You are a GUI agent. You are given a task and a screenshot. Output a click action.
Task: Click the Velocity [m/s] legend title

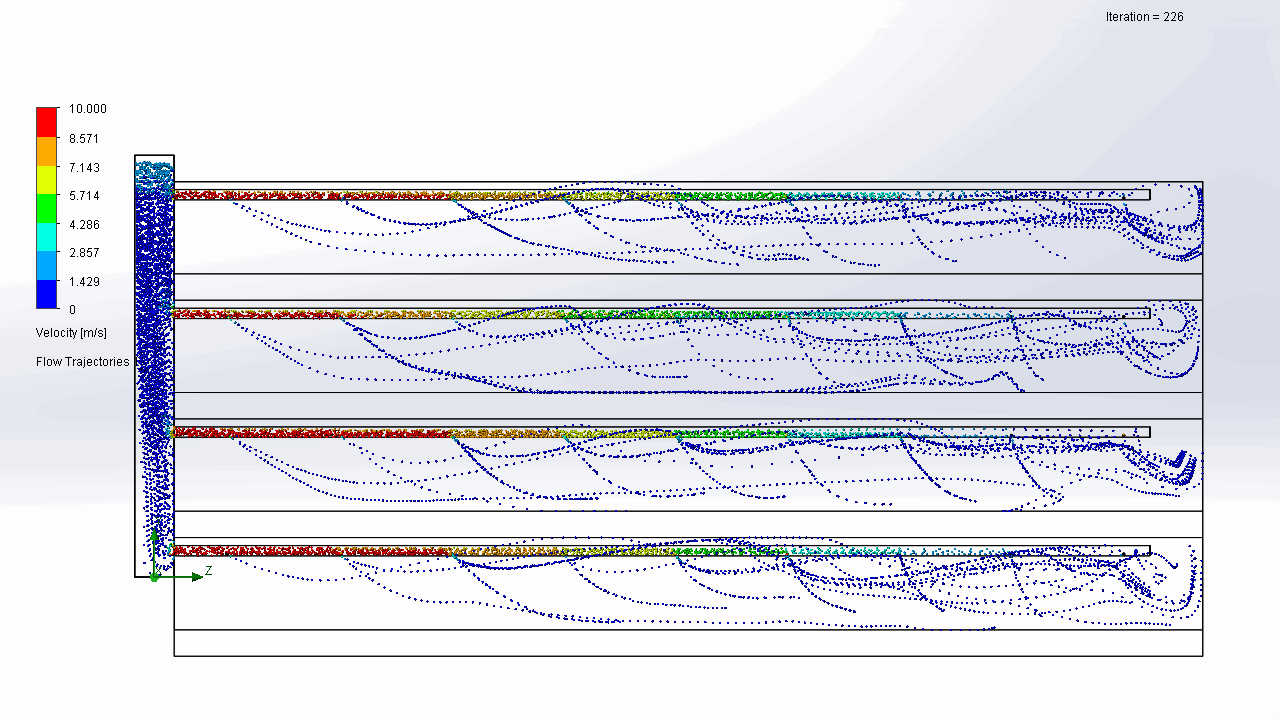71,333
